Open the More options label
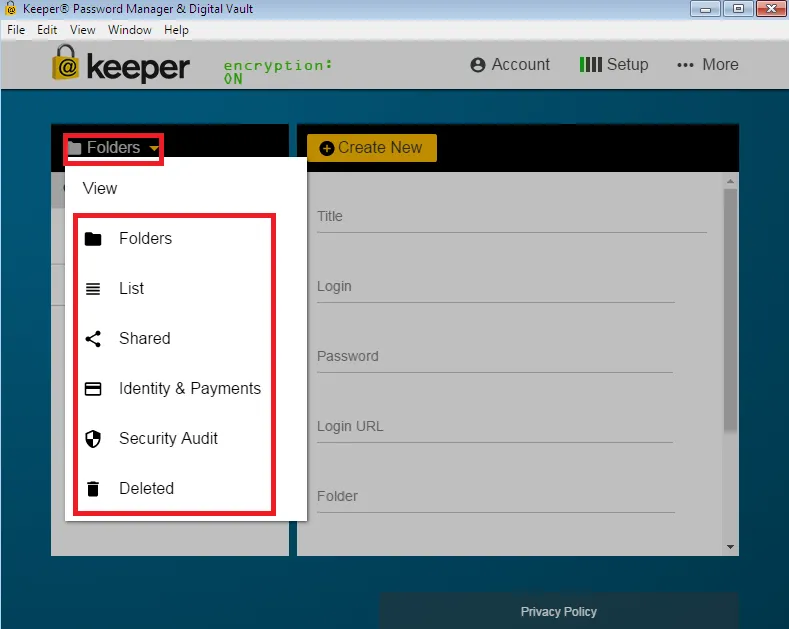 pos(720,64)
